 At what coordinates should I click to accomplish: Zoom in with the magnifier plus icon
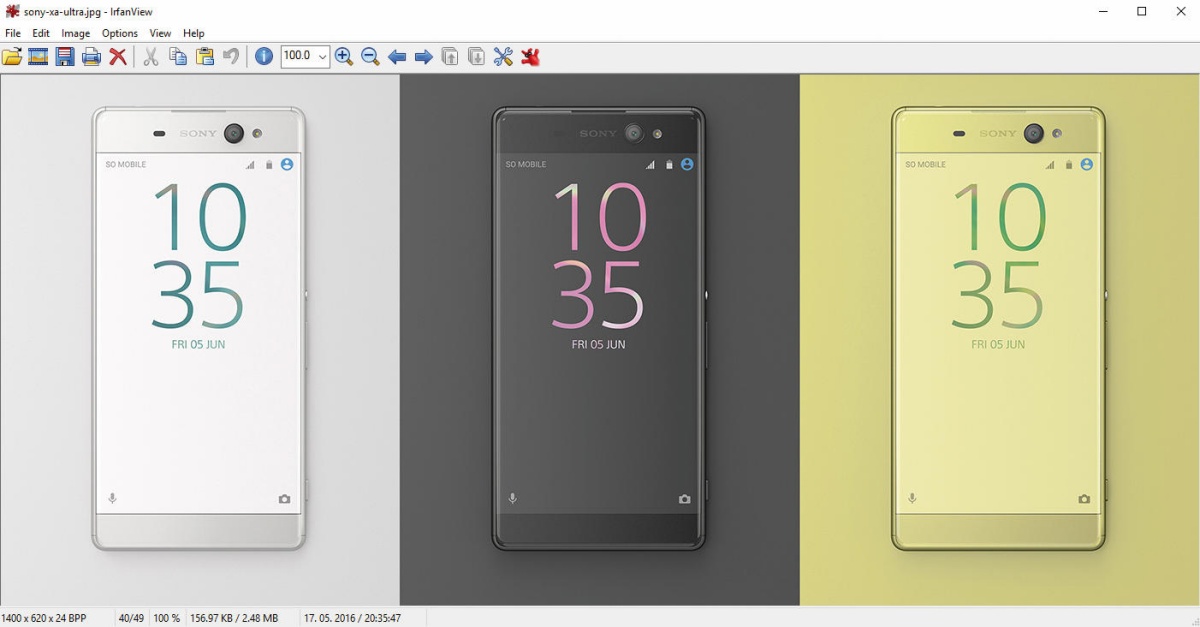[x=344, y=57]
